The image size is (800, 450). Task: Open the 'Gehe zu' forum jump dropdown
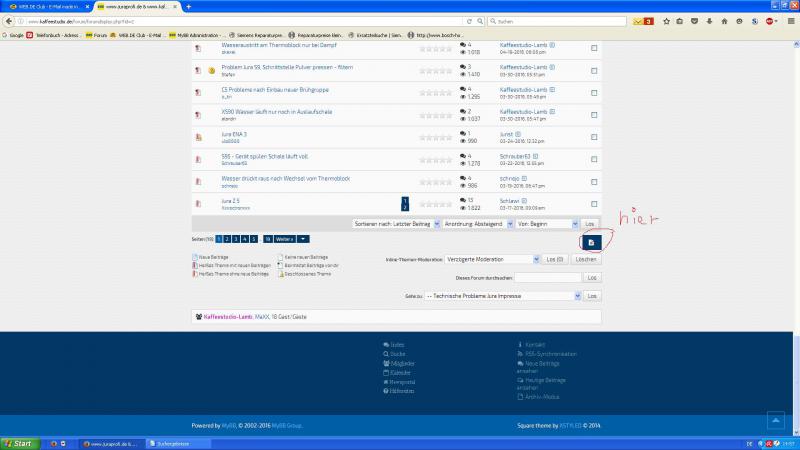click(502, 296)
